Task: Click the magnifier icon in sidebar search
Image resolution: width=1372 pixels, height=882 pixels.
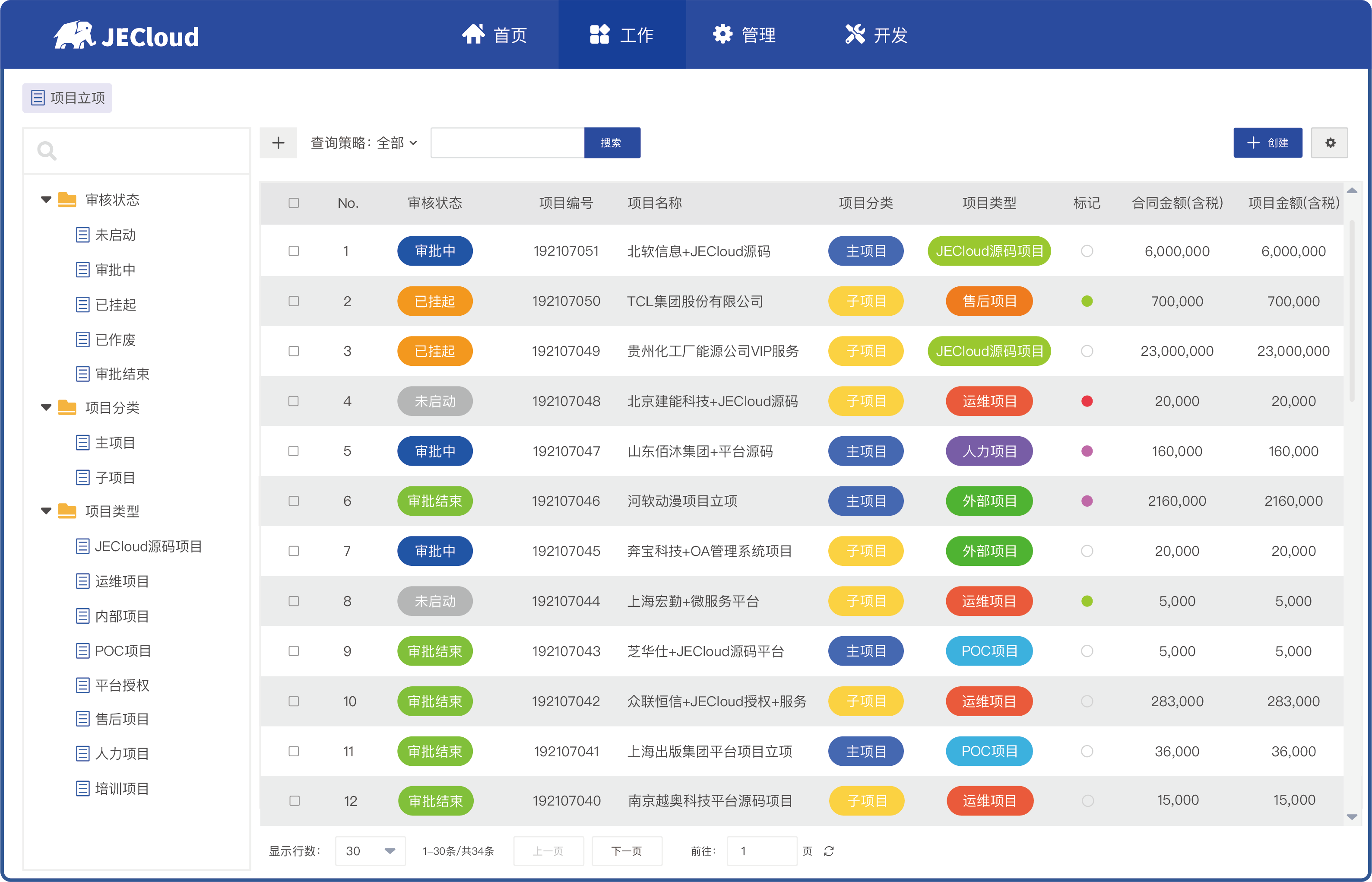Action: click(46, 151)
